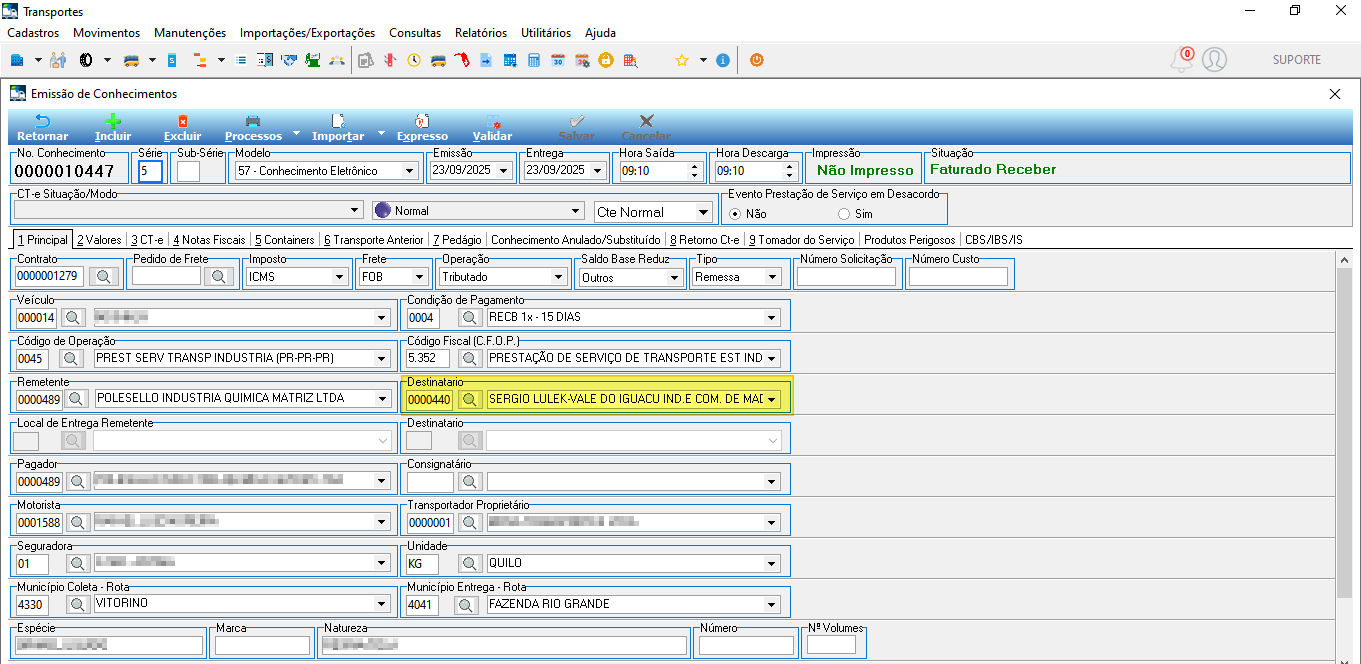Click the yellow favorites star icon
The height and width of the screenshot is (664, 1361).
(681, 60)
